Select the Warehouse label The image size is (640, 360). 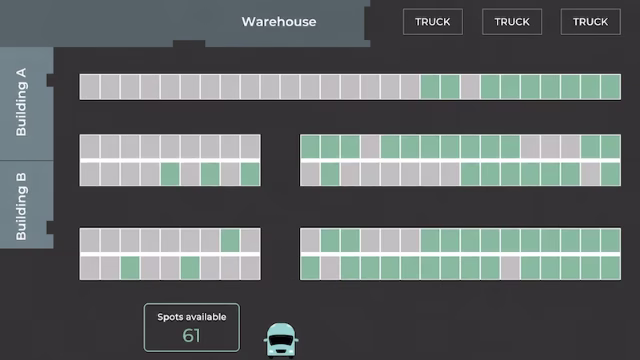[279, 22]
